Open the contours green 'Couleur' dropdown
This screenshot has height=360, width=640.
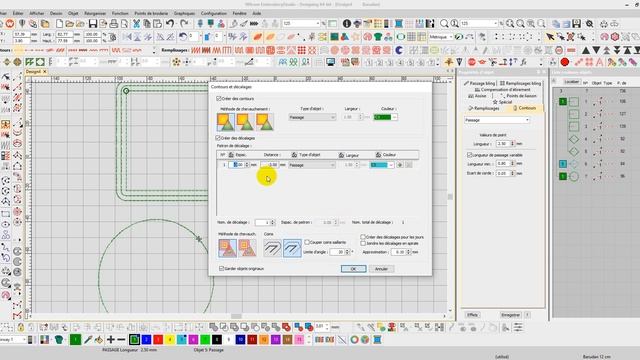tap(385, 118)
